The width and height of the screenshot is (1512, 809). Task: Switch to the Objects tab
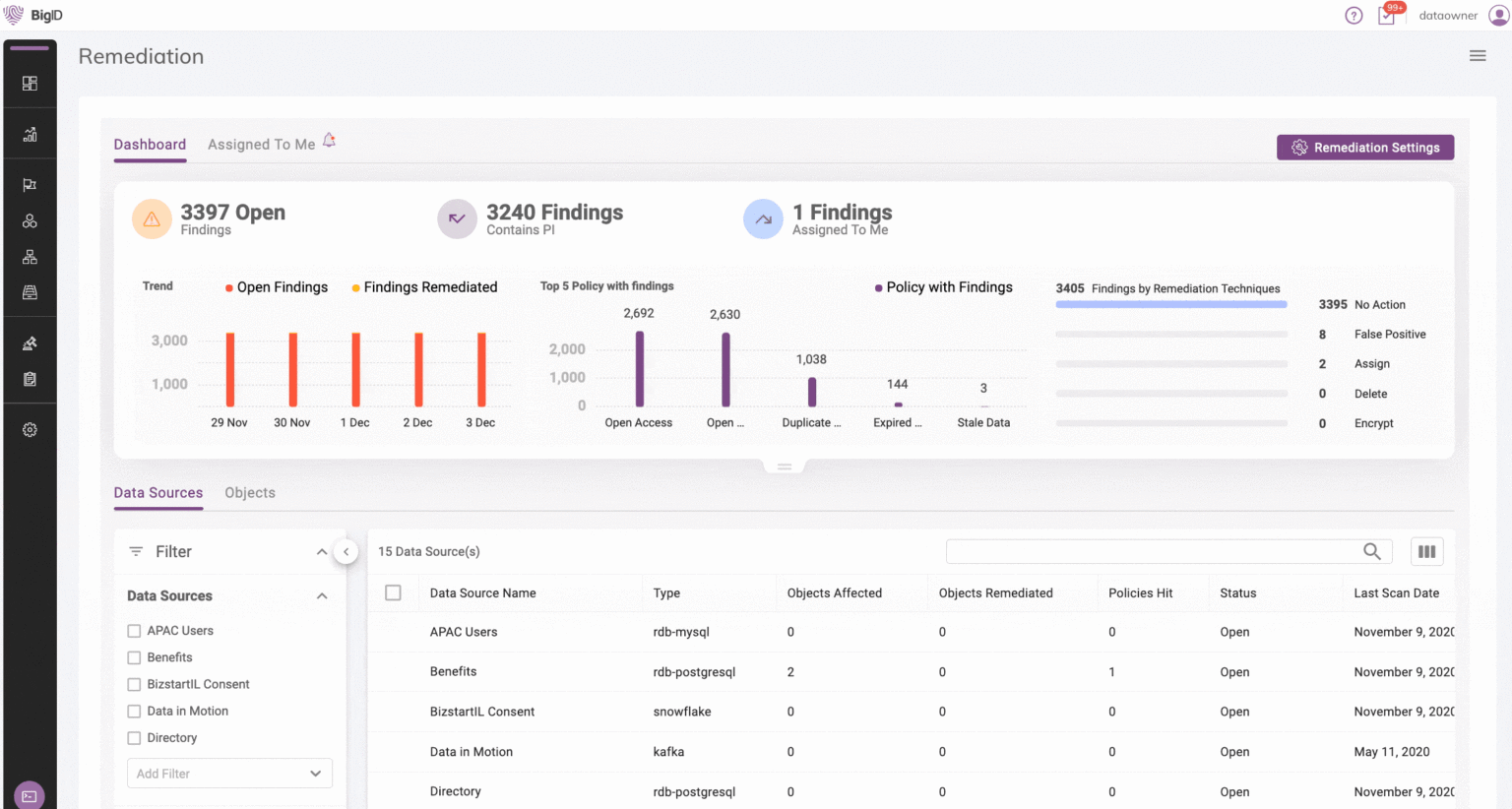point(250,493)
